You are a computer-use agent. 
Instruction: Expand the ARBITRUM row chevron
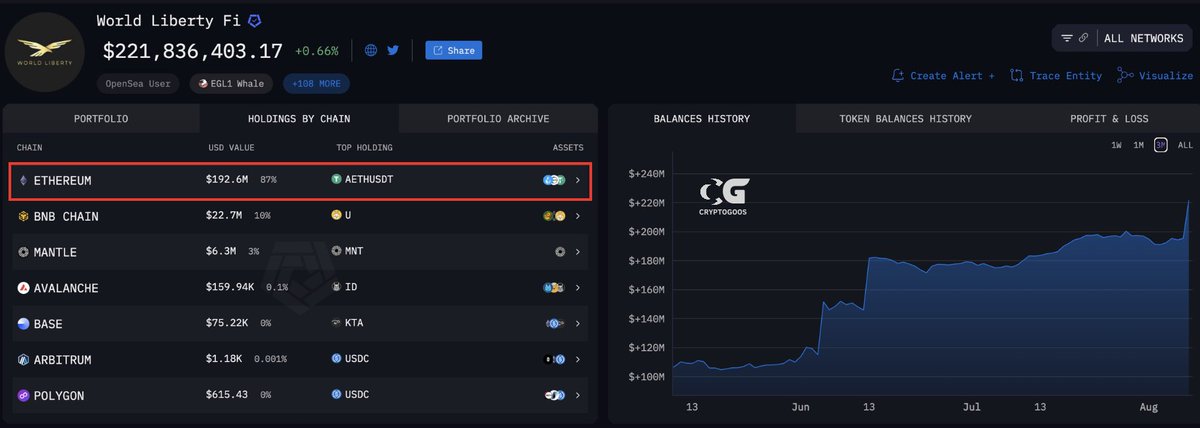click(x=578, y=360)
